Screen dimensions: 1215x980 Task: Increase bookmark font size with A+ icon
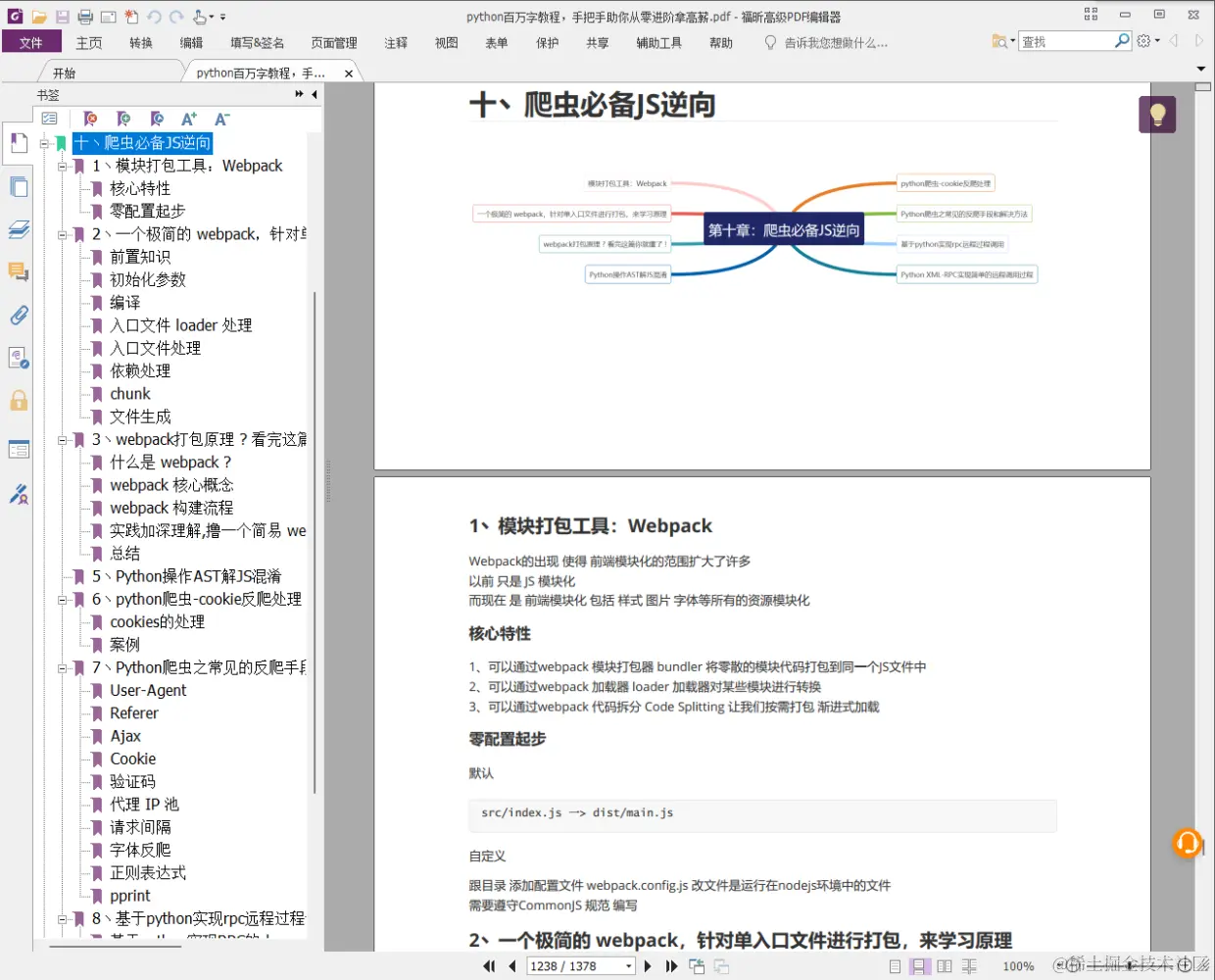coord(189,119)
